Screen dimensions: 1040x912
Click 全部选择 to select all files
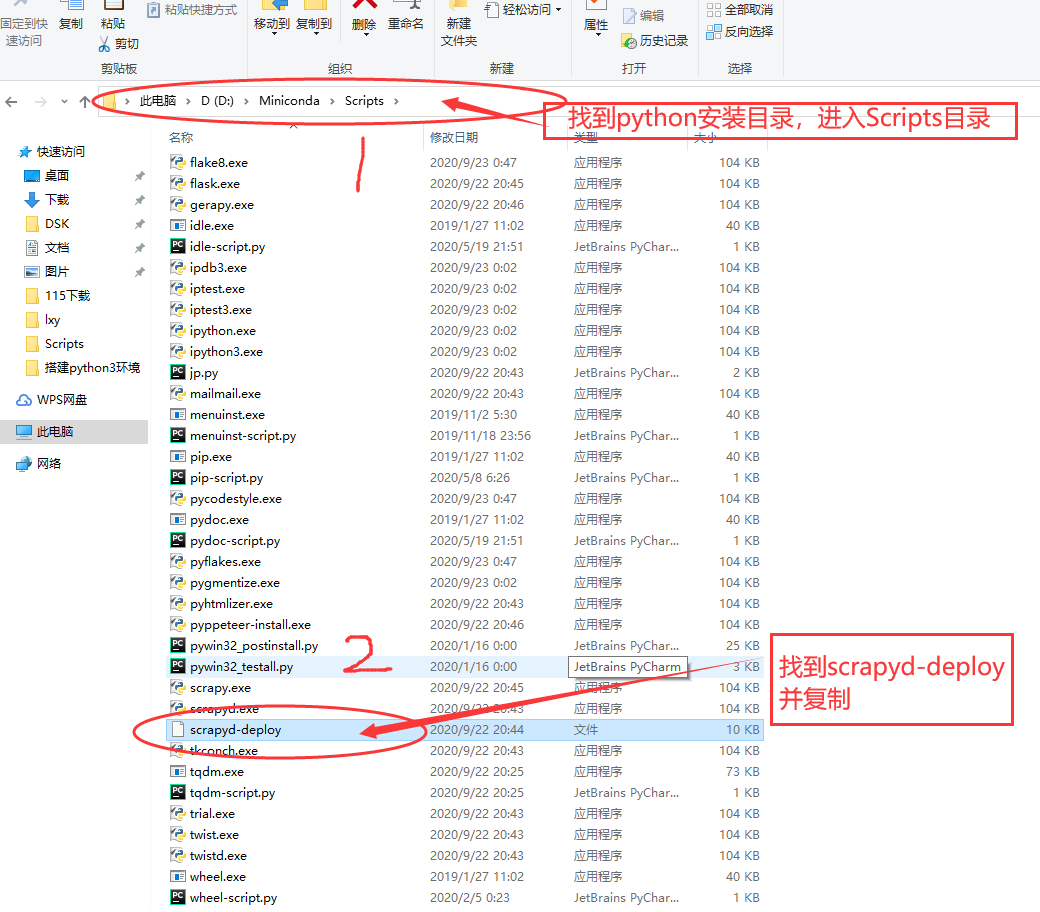(740, 7)
